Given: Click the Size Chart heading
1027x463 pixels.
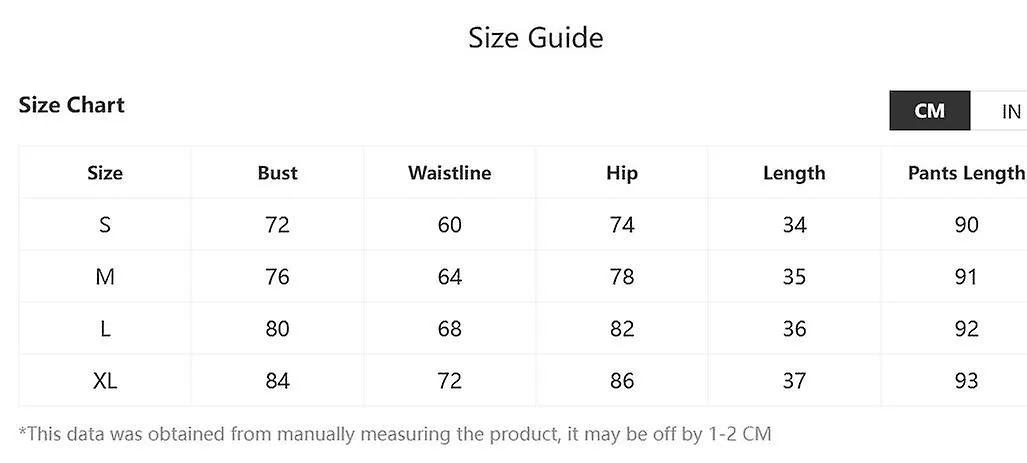Looking at the screenshot, I should [71, 105].
